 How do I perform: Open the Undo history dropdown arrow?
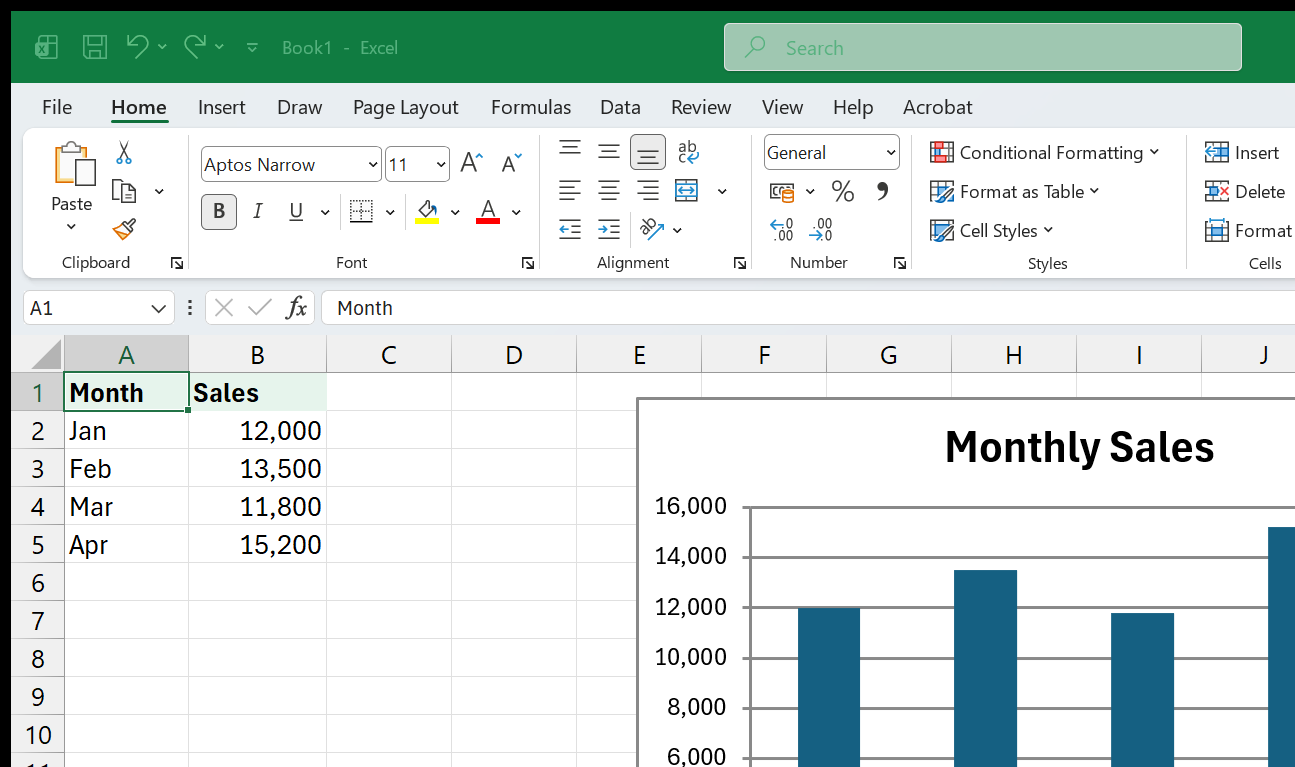(x=162, y=47)
